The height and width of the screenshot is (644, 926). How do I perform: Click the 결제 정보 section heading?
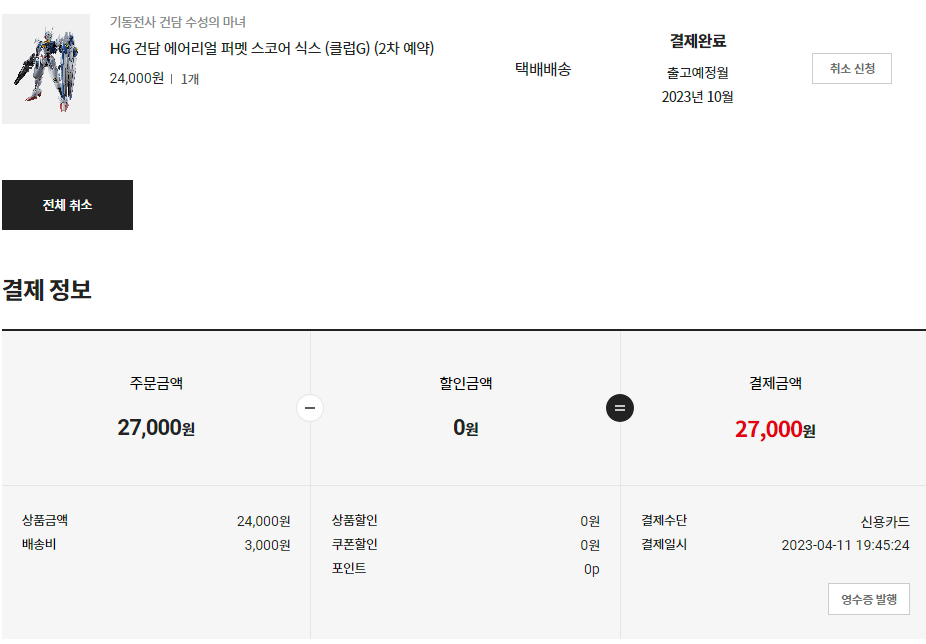coord(47,290)
